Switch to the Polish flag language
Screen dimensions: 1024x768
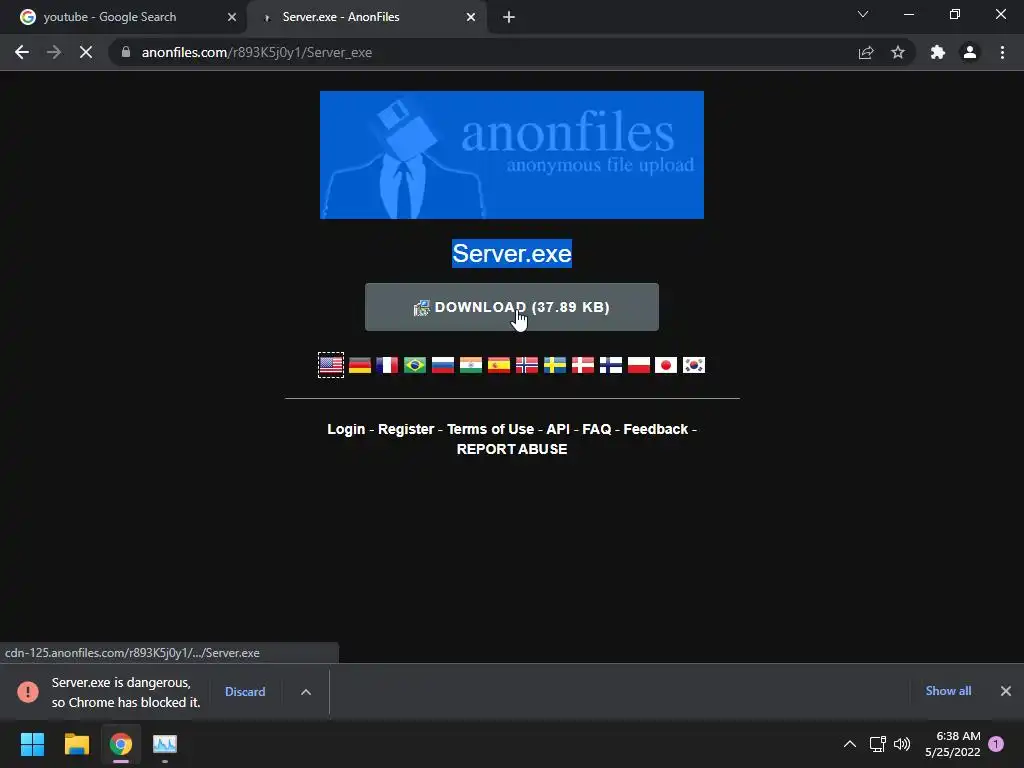click(x=639, y=365)
